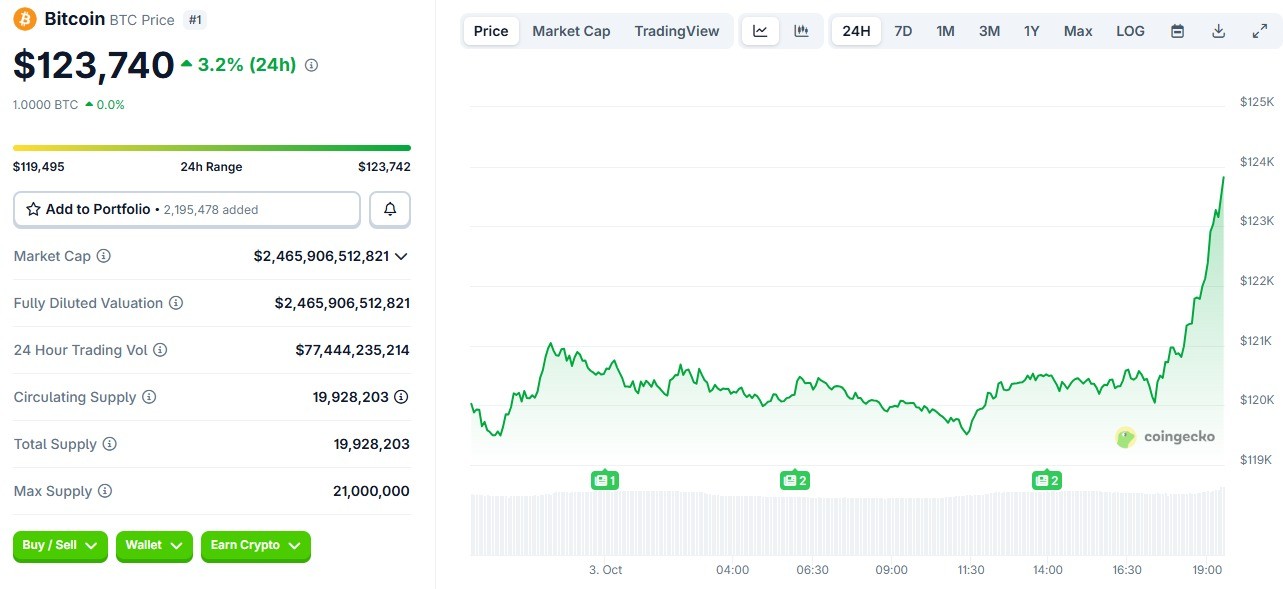
Task: Open the Wallet dropdown button
Action: point(154,545)
